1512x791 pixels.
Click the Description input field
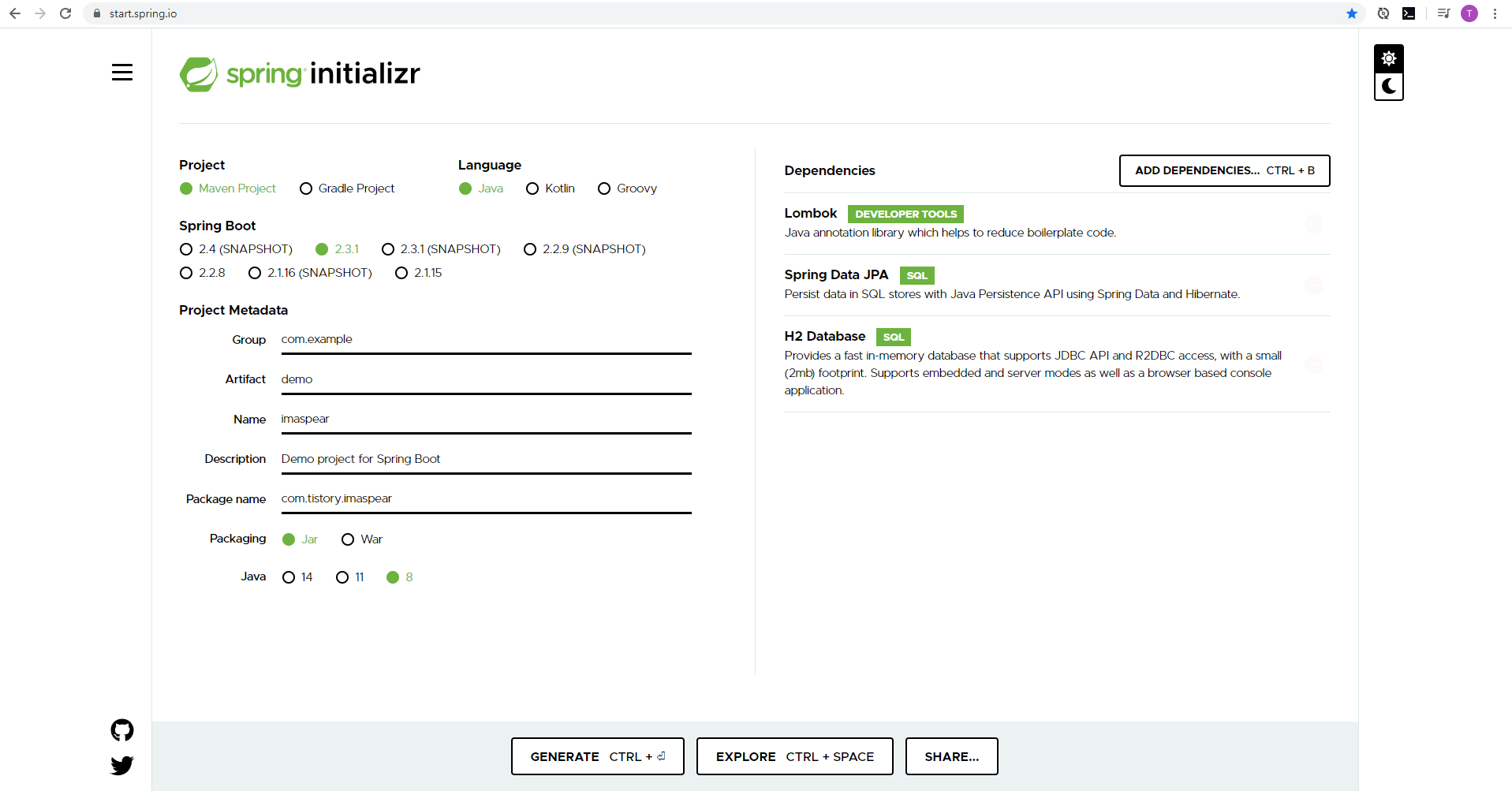tap(486, 460)
